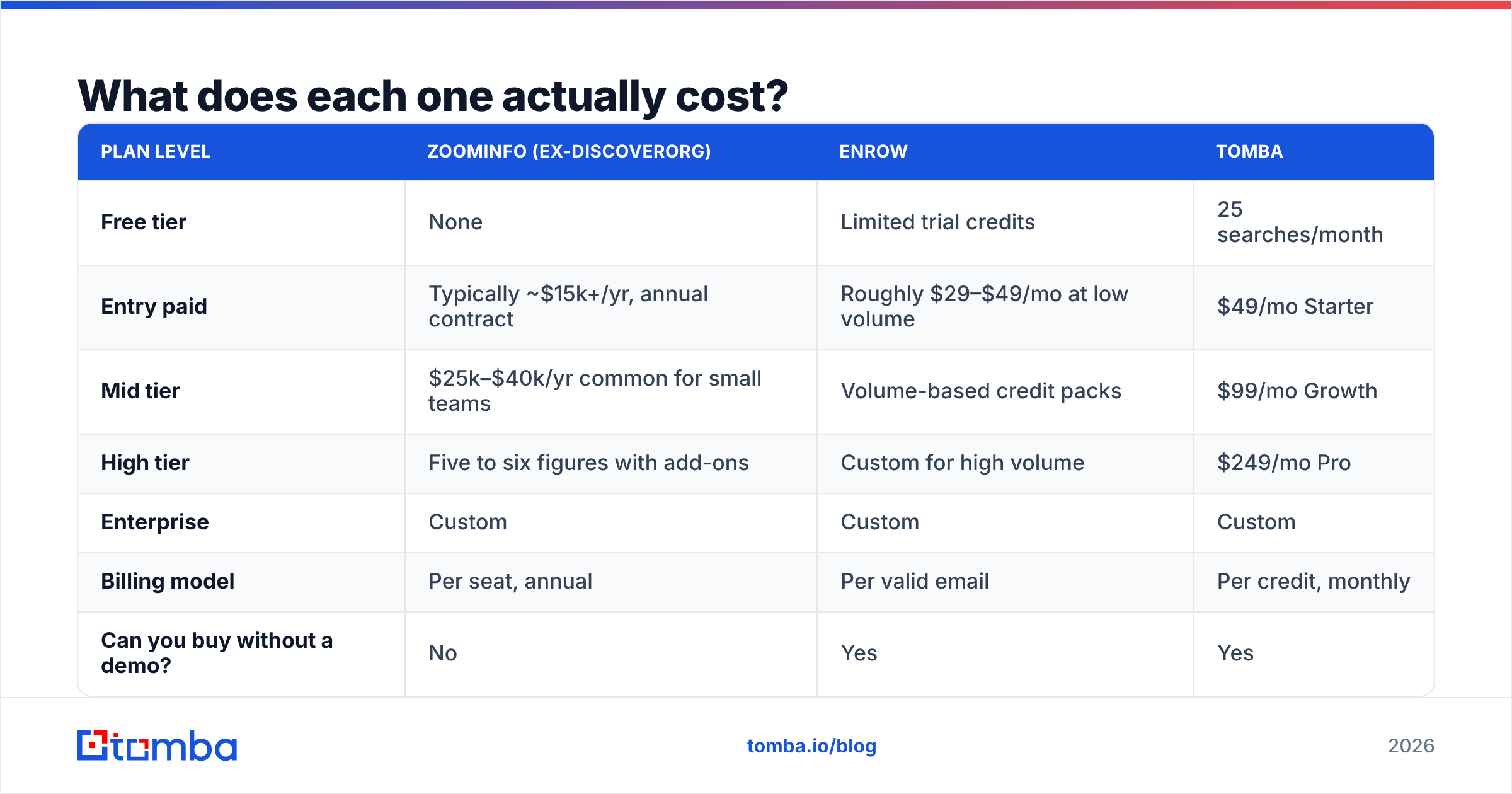Select the 'Billing model' row label
This screenshot has height=794, width=1512.
pos(168,581)
